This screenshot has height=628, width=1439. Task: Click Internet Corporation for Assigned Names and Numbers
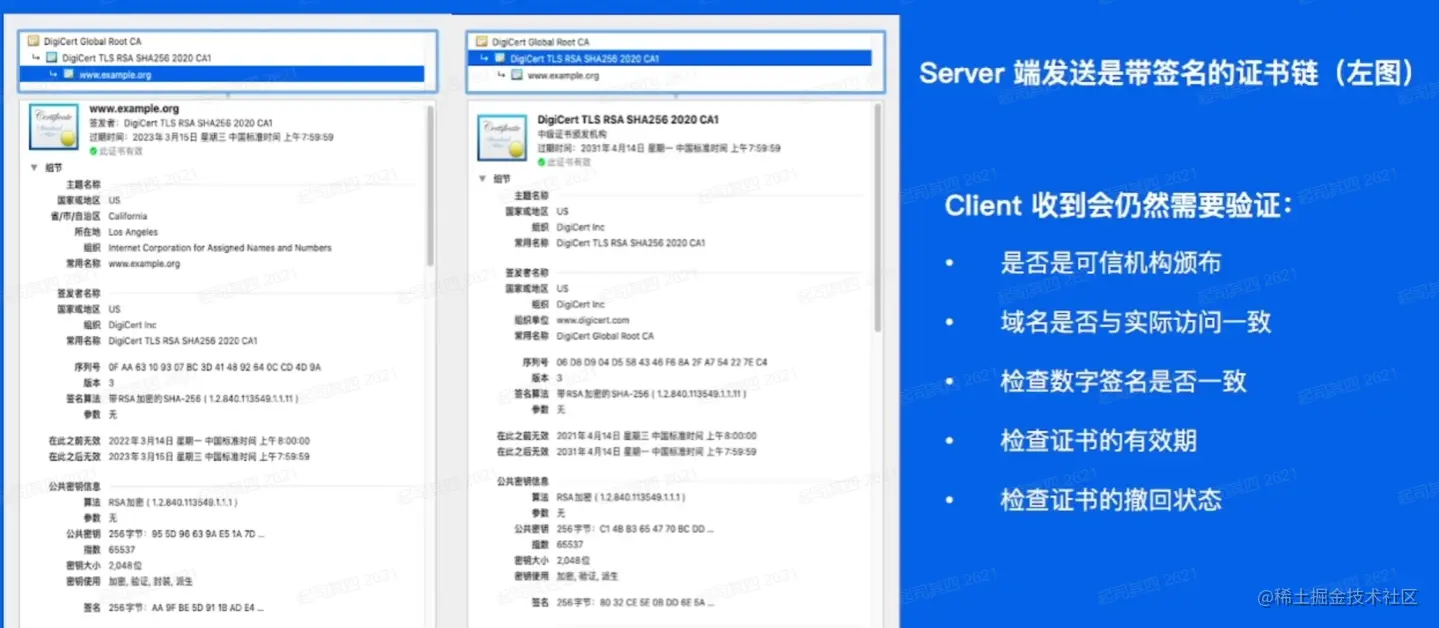[220, 247]
